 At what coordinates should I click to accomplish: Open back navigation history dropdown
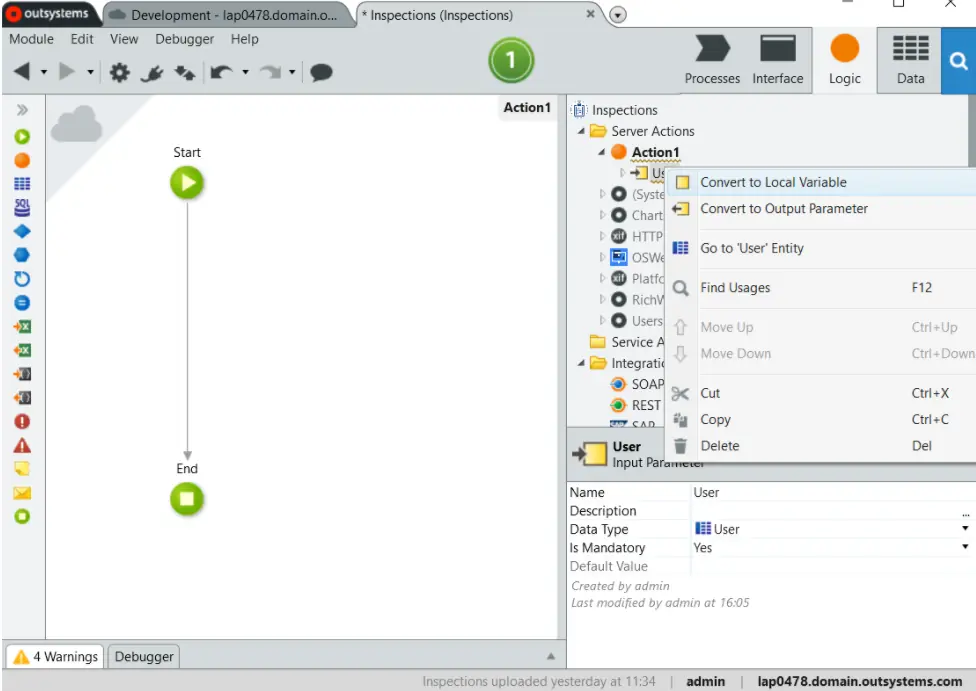(44, 72)
